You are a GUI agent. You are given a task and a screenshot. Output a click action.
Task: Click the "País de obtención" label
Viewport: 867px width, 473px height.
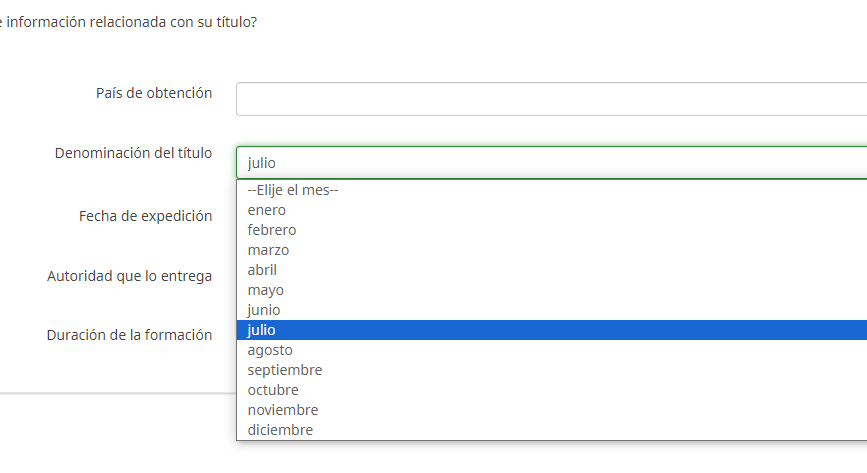154,93
